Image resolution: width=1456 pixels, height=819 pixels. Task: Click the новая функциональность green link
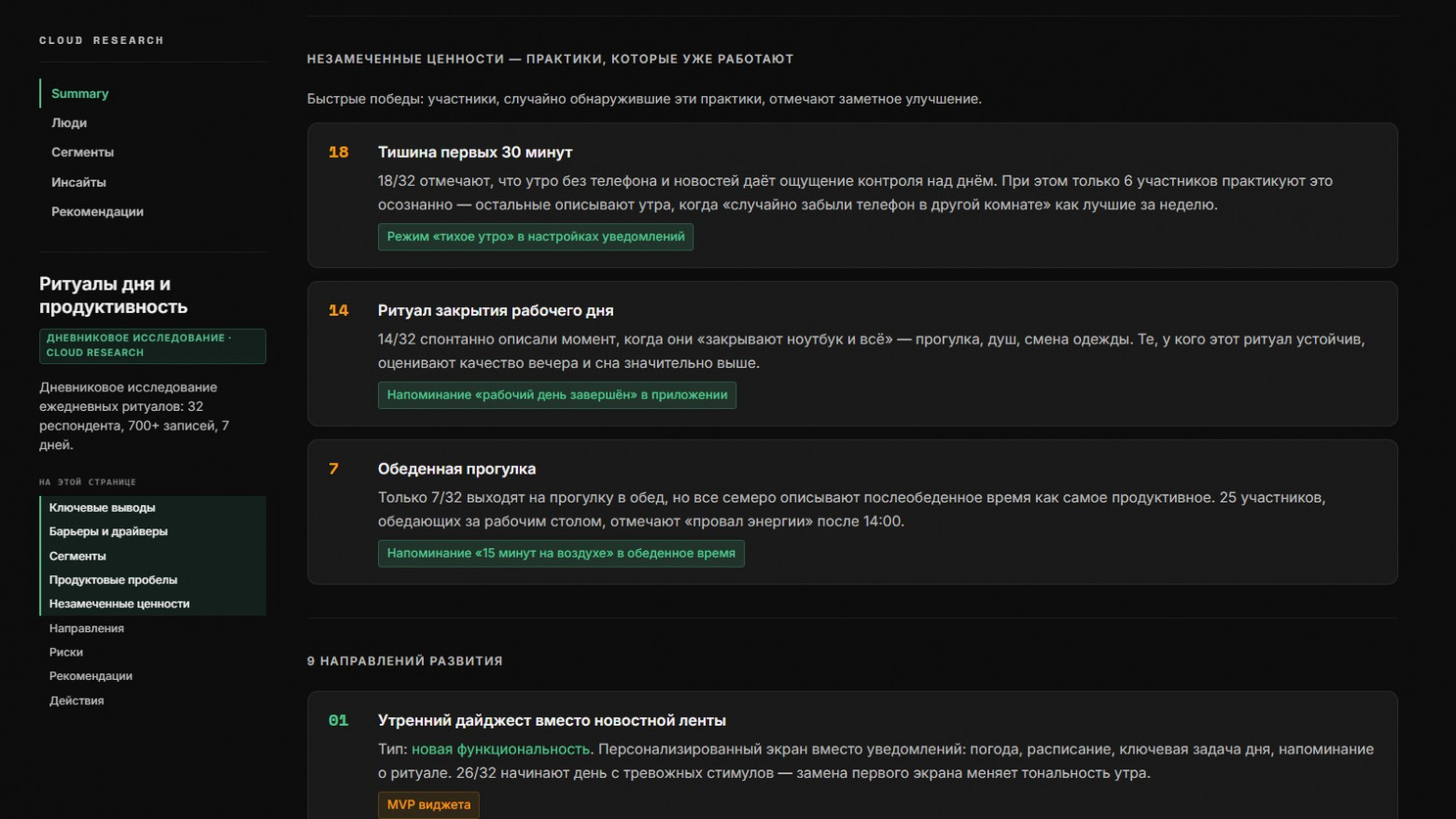(500, 749)
